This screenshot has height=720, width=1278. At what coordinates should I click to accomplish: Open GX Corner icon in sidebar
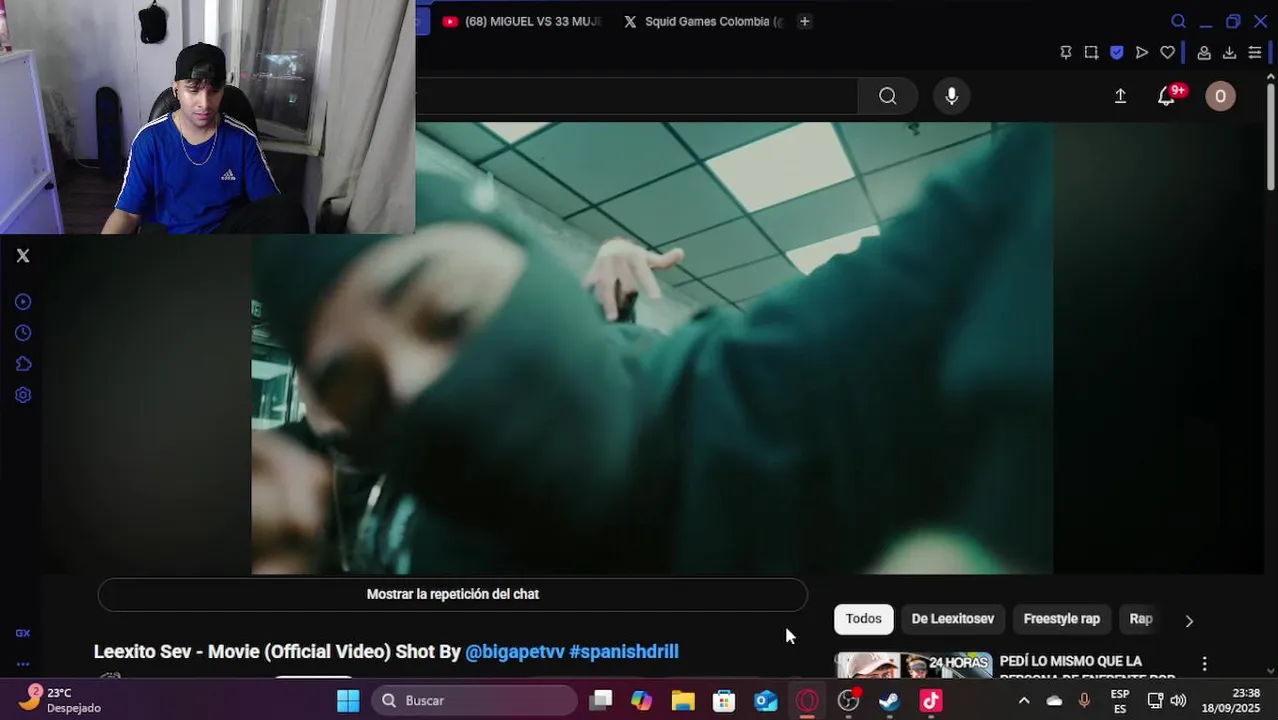point(23,633)
